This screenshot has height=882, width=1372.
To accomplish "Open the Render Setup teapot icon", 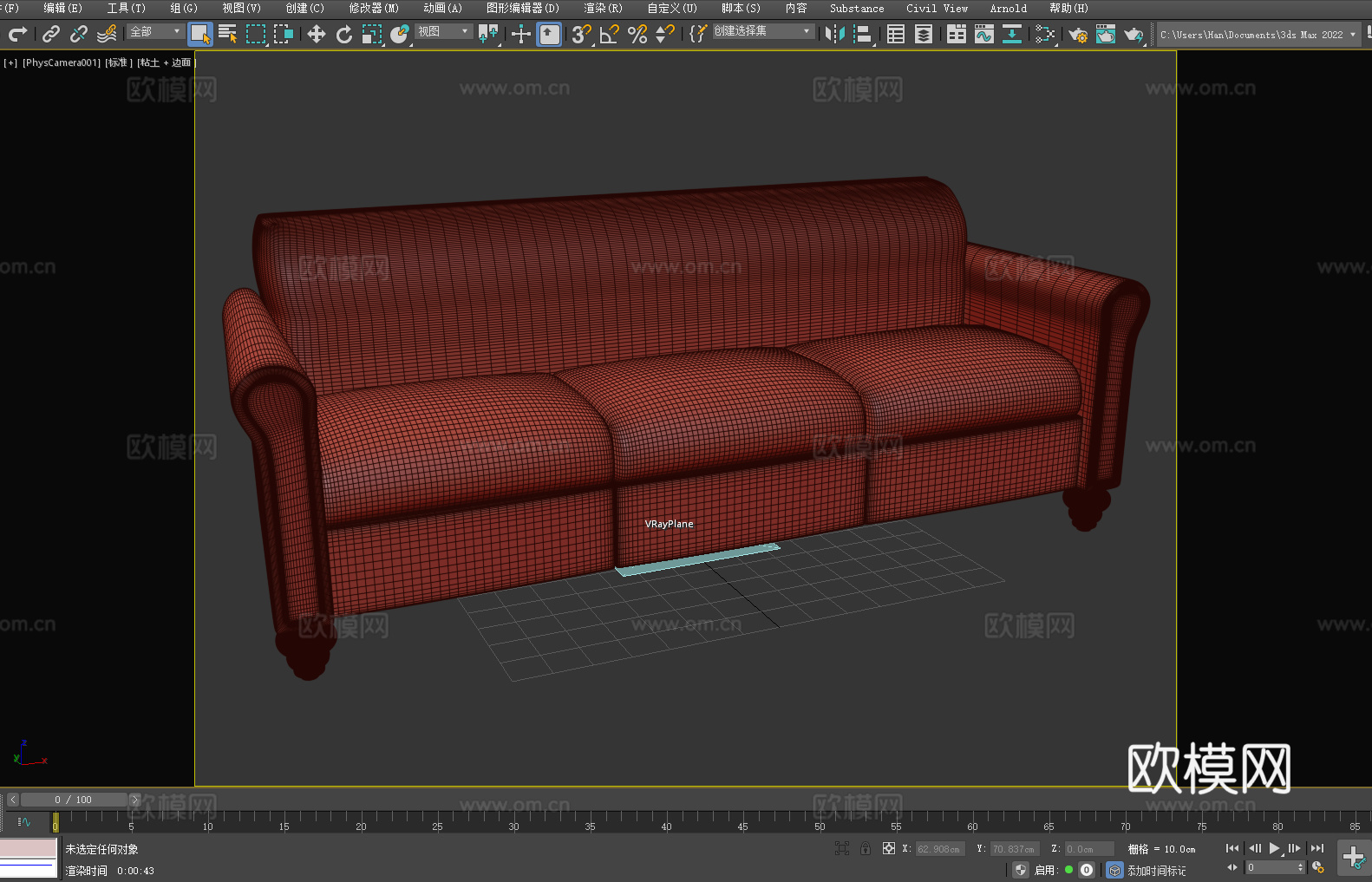I will point(1077,34).
